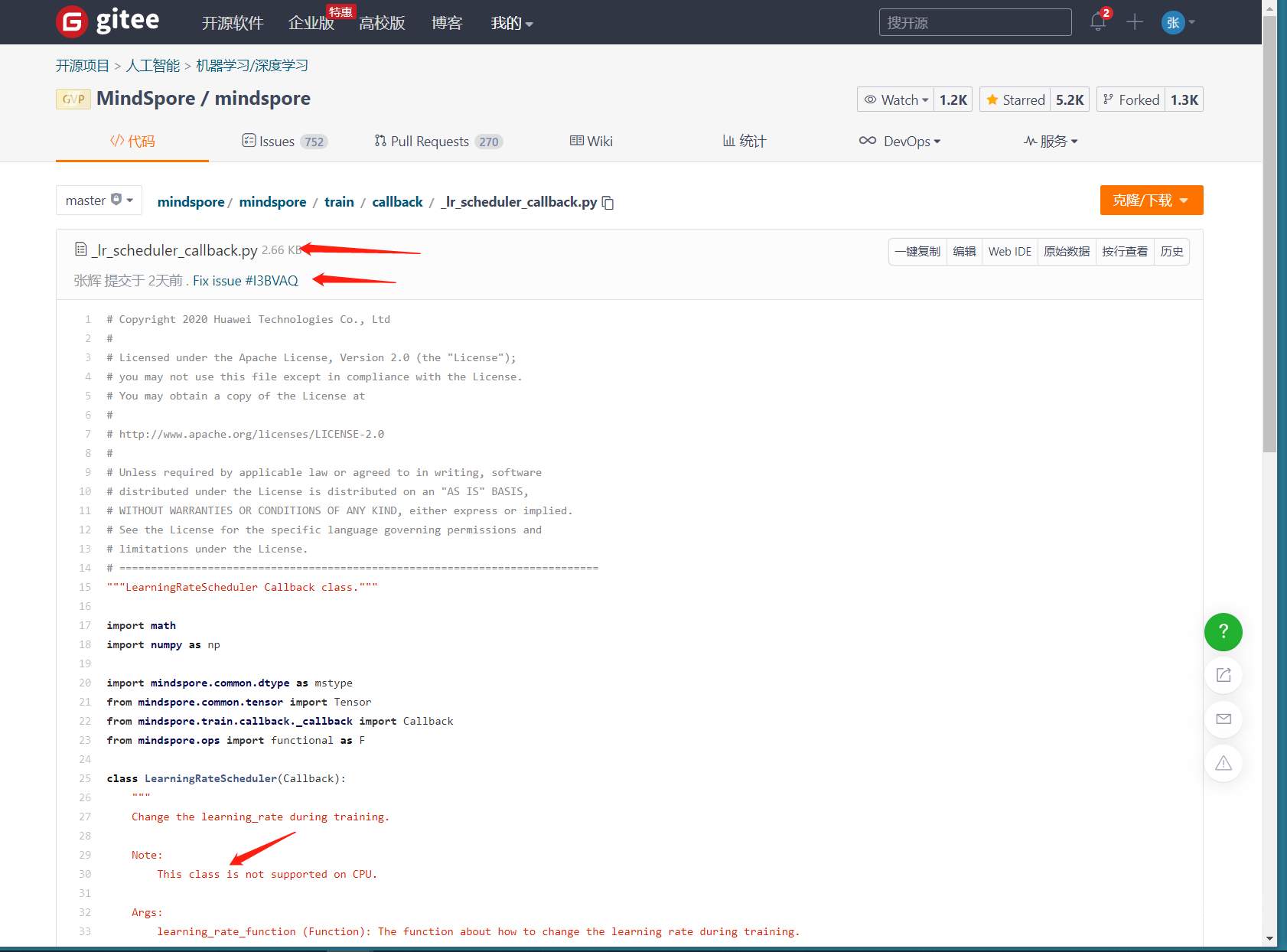Open the commit link Fix issue #I3BVAQ
This screenshot has height=952, width=1287.
[x=246, y=281]
